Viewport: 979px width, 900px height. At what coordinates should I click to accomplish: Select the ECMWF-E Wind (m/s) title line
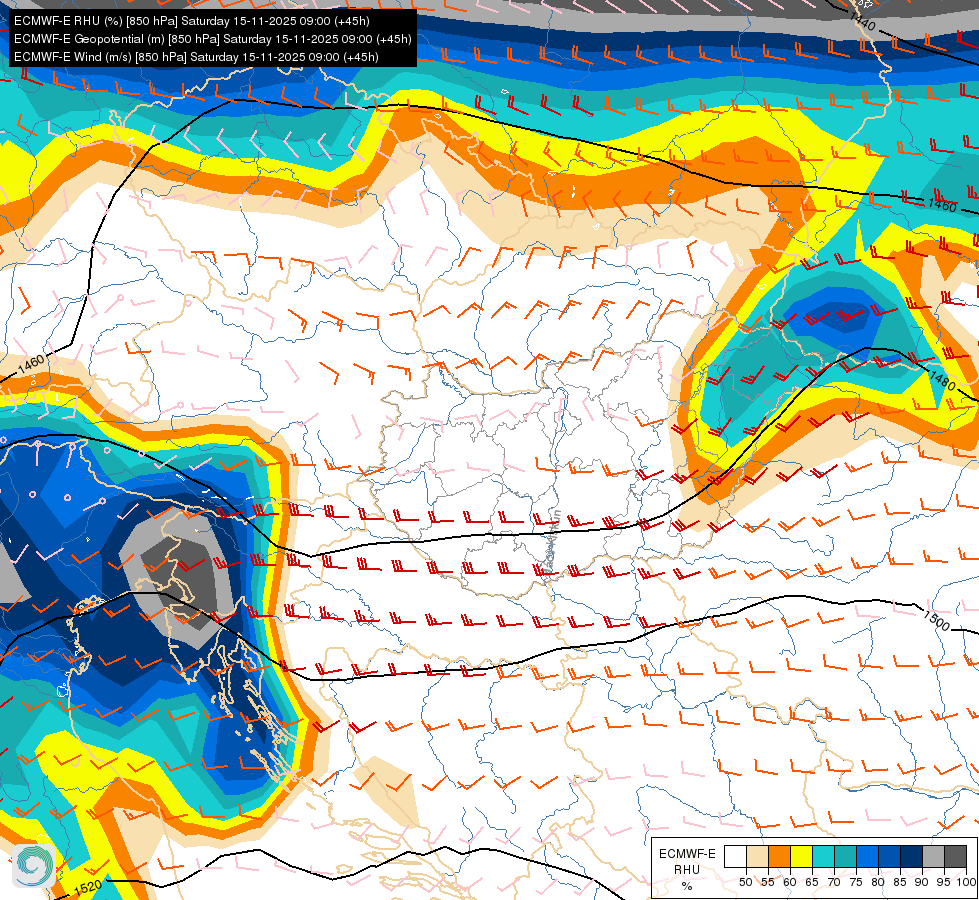[x=196, y=57]
